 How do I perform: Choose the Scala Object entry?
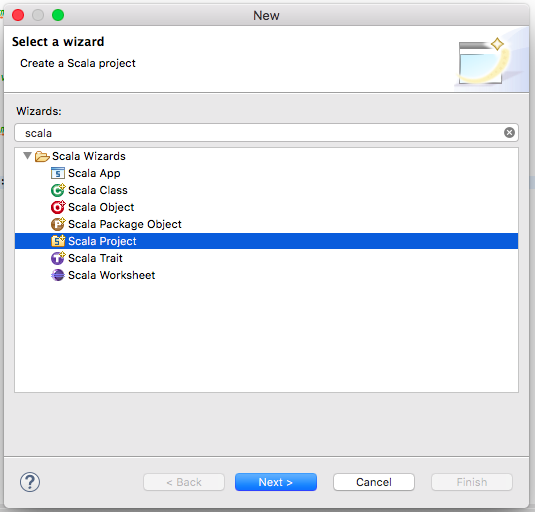point(101,207)
